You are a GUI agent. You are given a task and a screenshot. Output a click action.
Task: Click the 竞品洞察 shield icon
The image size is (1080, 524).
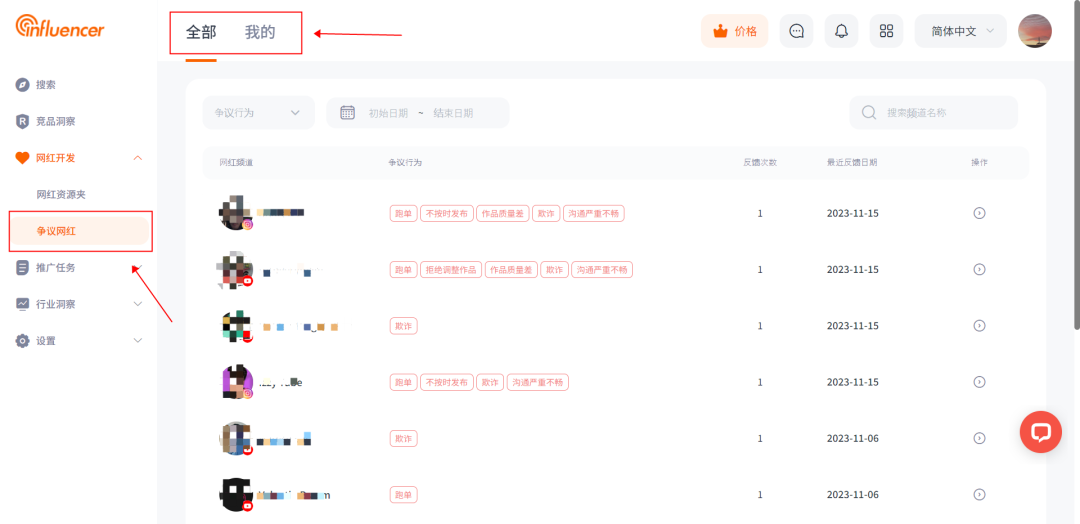(x=23, y=121)
